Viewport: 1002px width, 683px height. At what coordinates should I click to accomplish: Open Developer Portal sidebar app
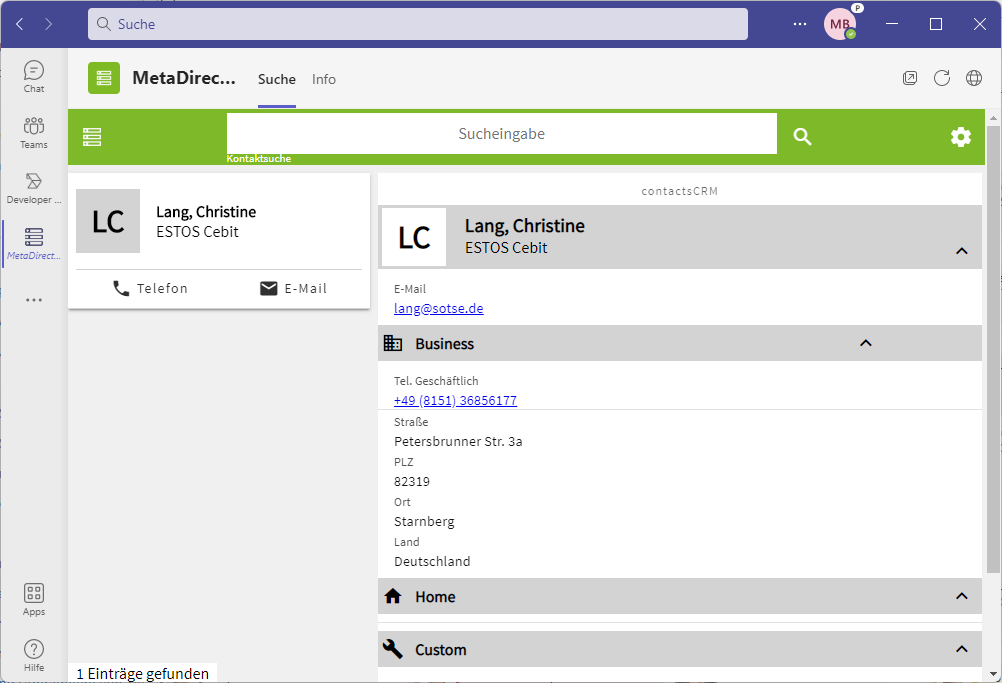(x=34, y=187)
